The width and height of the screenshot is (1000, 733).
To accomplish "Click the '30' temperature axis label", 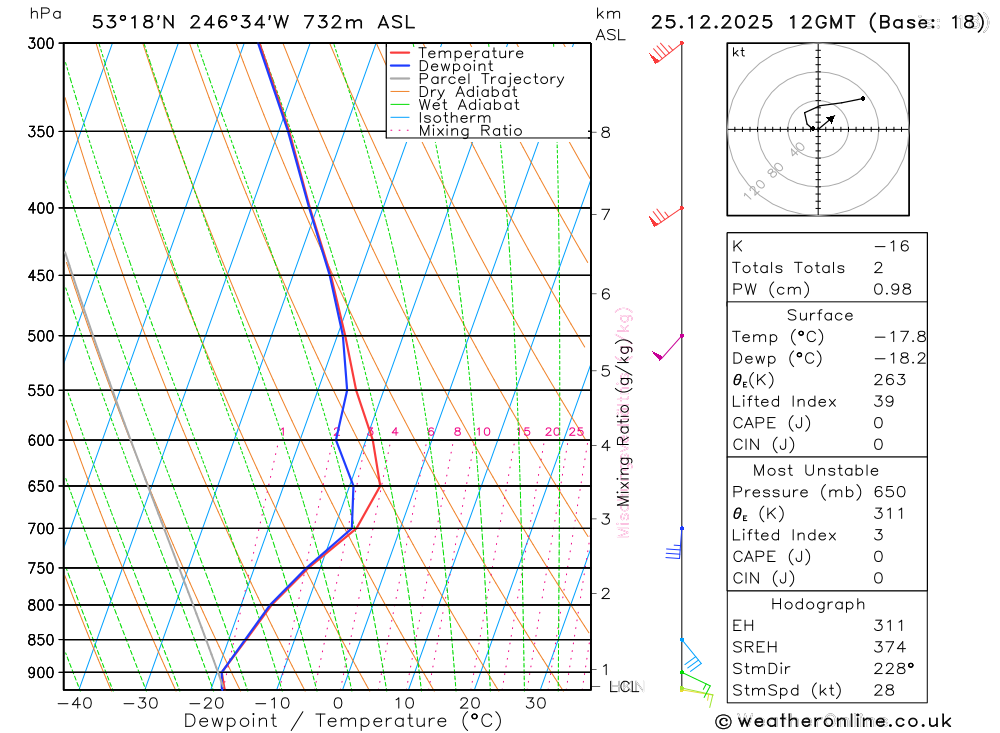I will (x=536, y=703).
